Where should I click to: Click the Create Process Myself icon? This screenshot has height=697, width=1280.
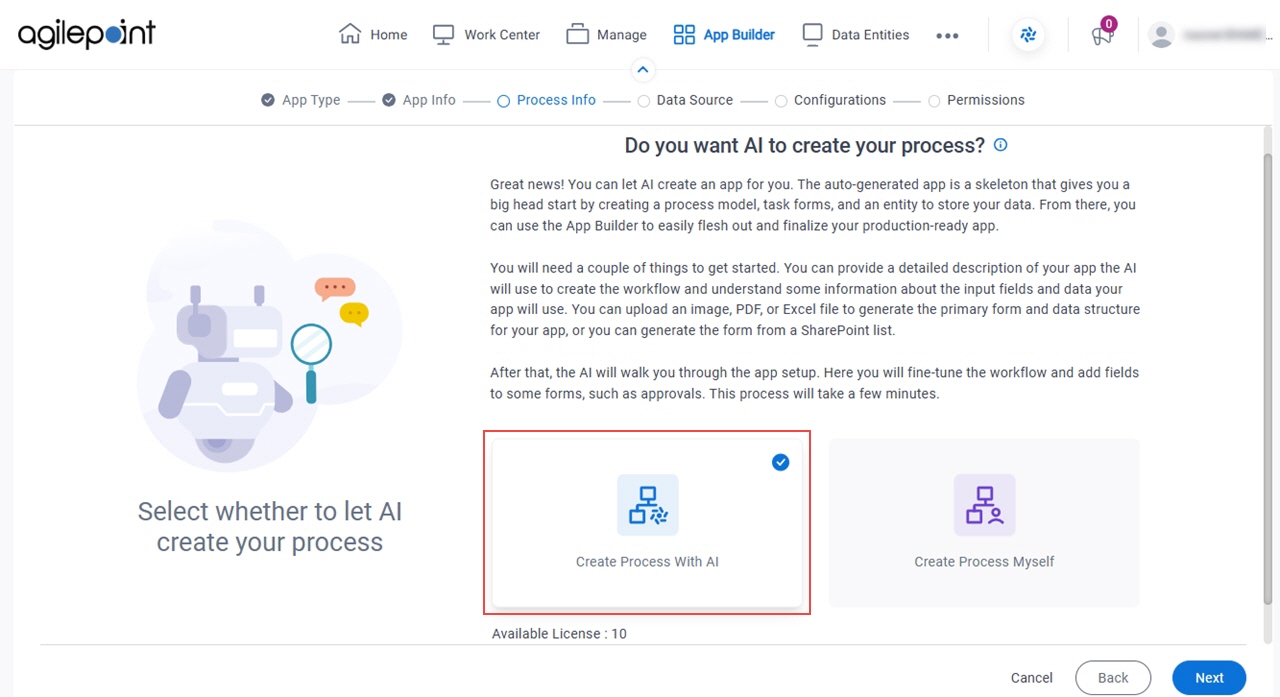point(984,505)
